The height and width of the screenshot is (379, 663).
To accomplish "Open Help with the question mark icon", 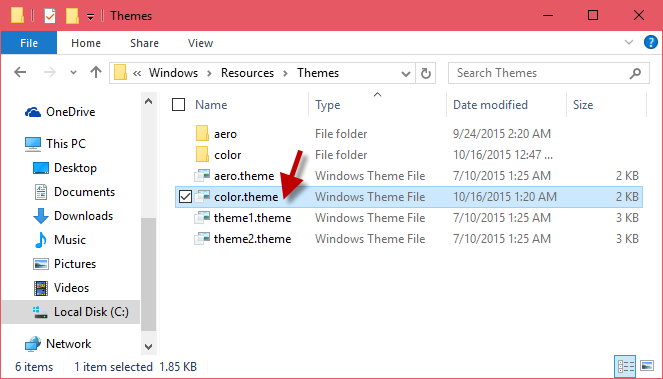I will 651,42.
